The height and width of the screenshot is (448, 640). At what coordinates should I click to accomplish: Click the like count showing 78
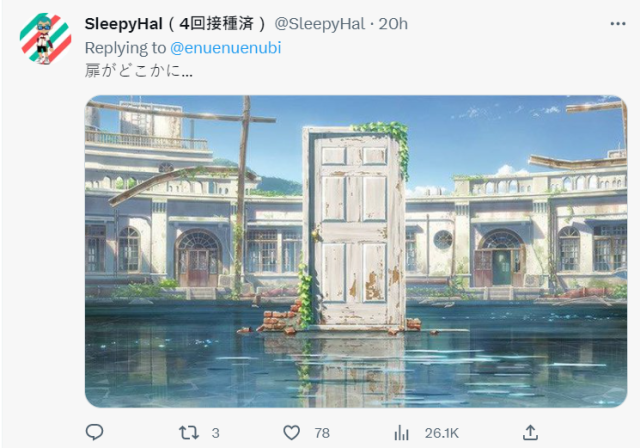[x=322, y=433]
